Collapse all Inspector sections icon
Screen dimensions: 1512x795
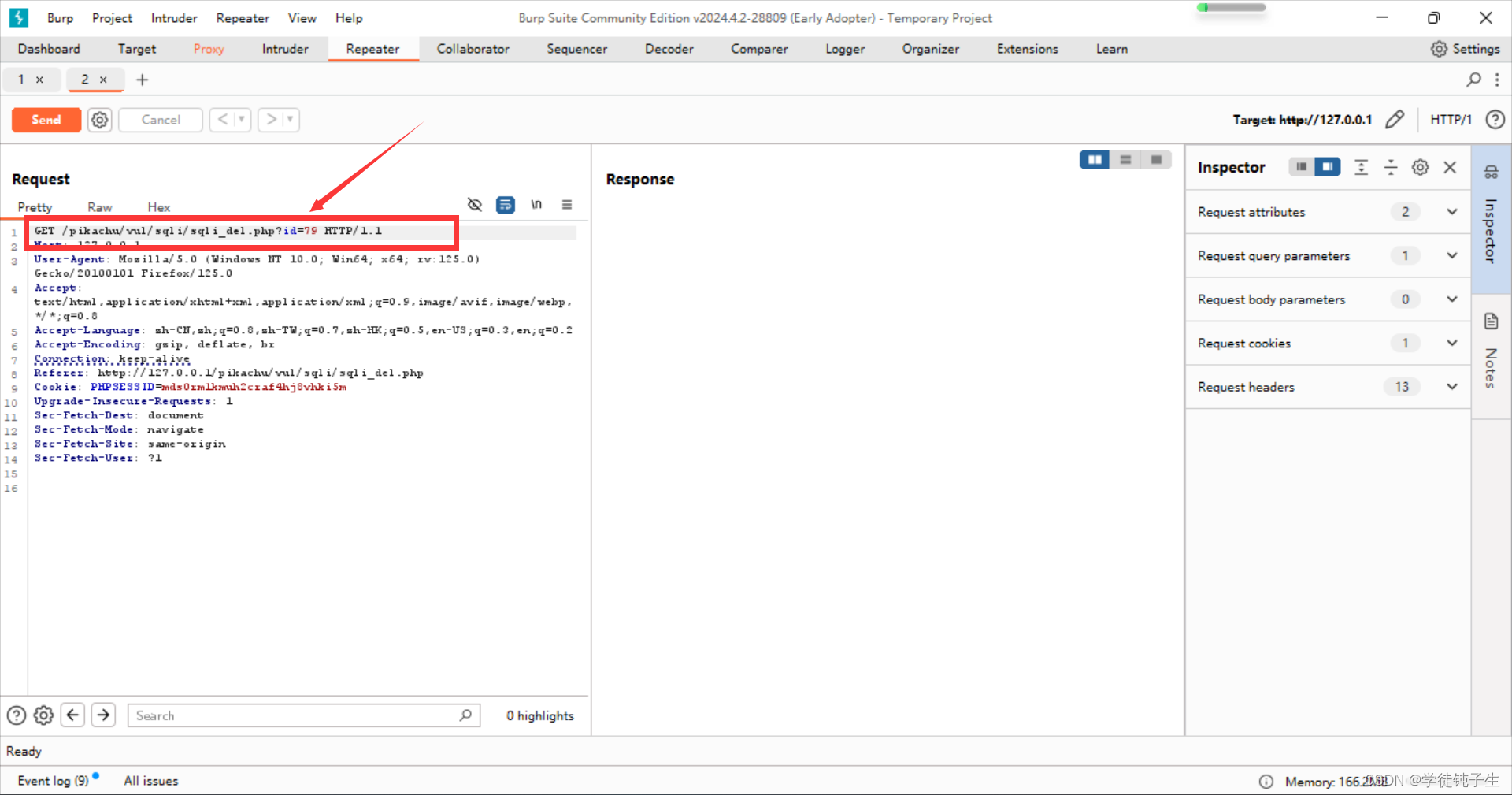click(1391, 167)
